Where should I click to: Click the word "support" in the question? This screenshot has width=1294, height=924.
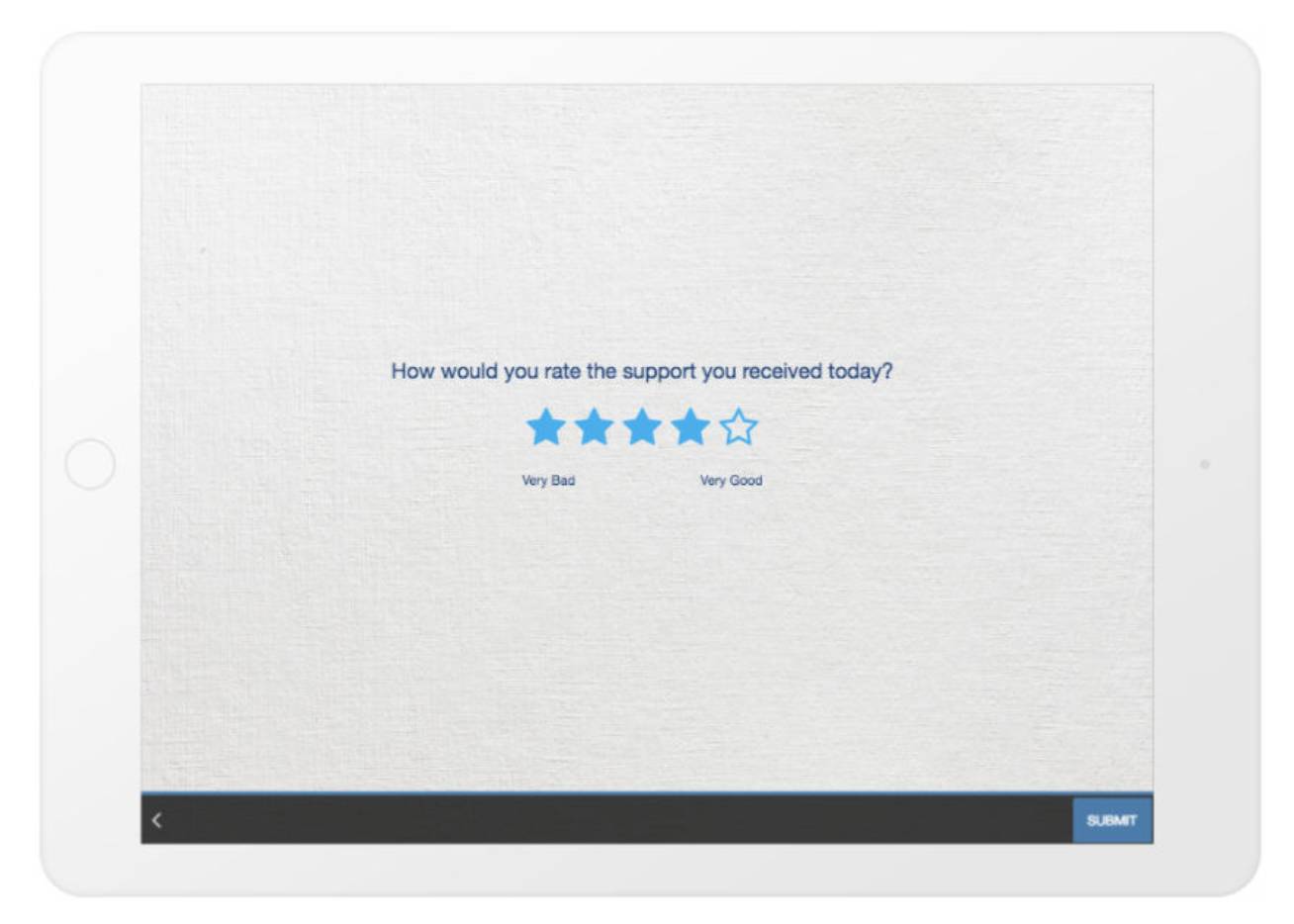[x=659, y=373]
